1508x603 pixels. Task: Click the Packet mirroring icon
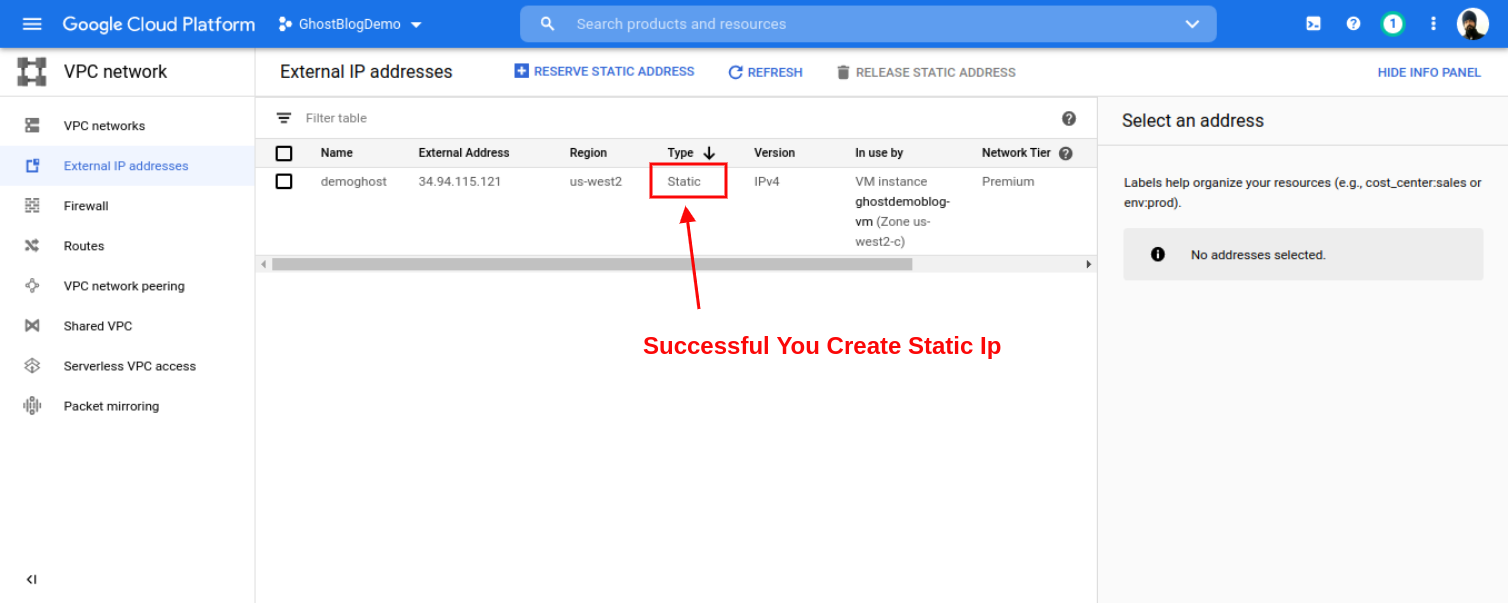tap(31, 405)
